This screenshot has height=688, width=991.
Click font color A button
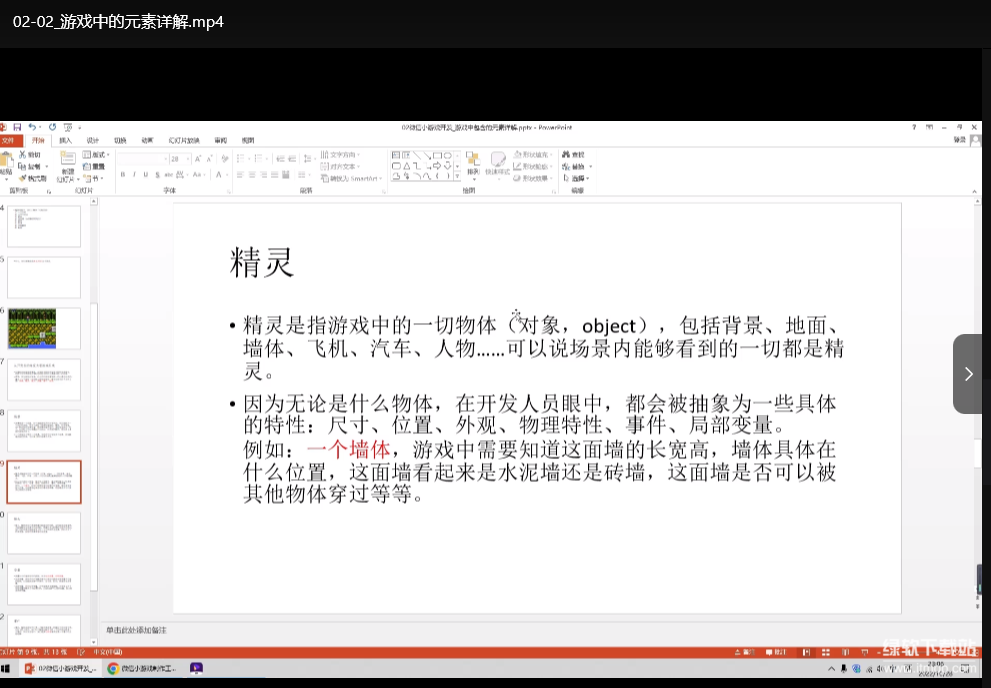[x=218, y=174]
